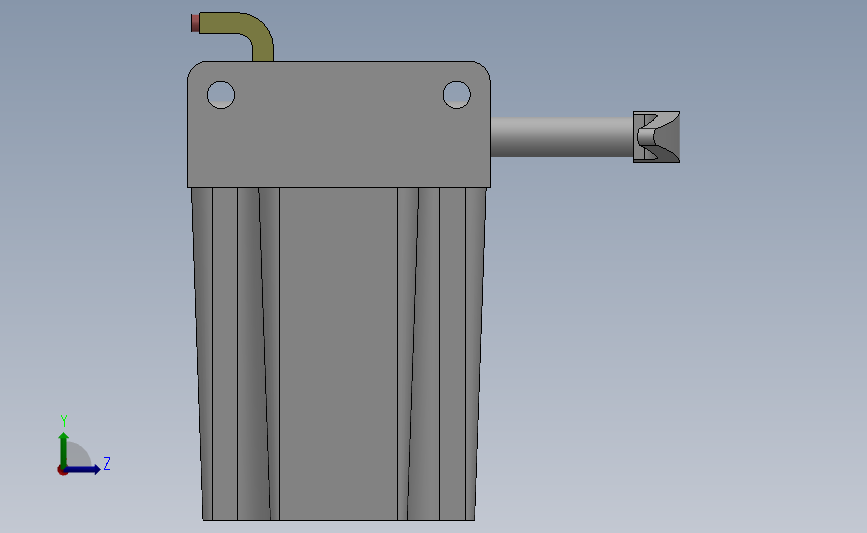Select the right mounting hole on the plate
Image resolution: width=867 pixels, height=533 pixels.
coord(457,95)
